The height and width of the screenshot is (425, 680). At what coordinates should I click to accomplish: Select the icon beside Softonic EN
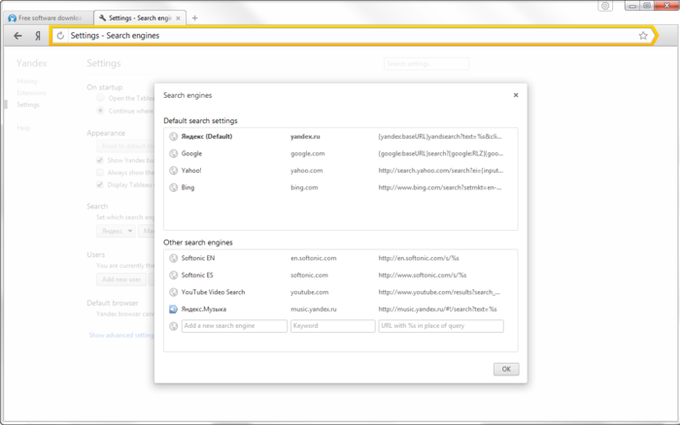tap(173, 258)
